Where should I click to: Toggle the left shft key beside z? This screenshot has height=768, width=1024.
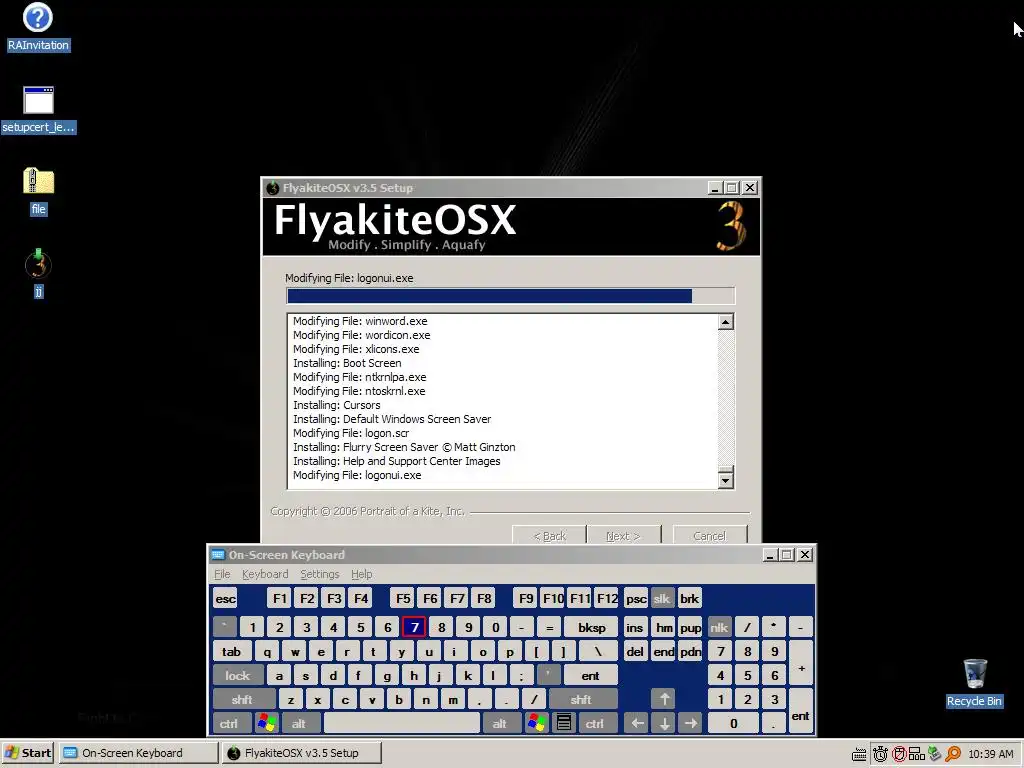click(x=244, y=699)
